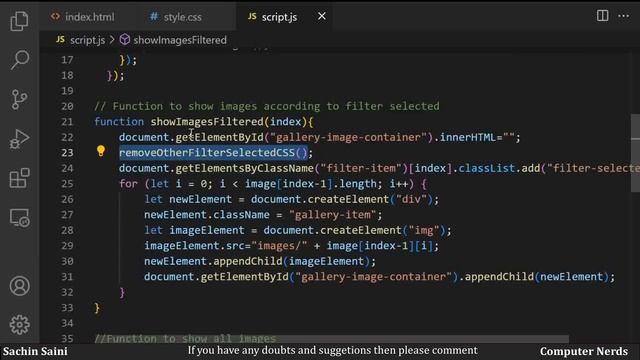
Task: Open the Source Control view
Action: tap(19, 99)
